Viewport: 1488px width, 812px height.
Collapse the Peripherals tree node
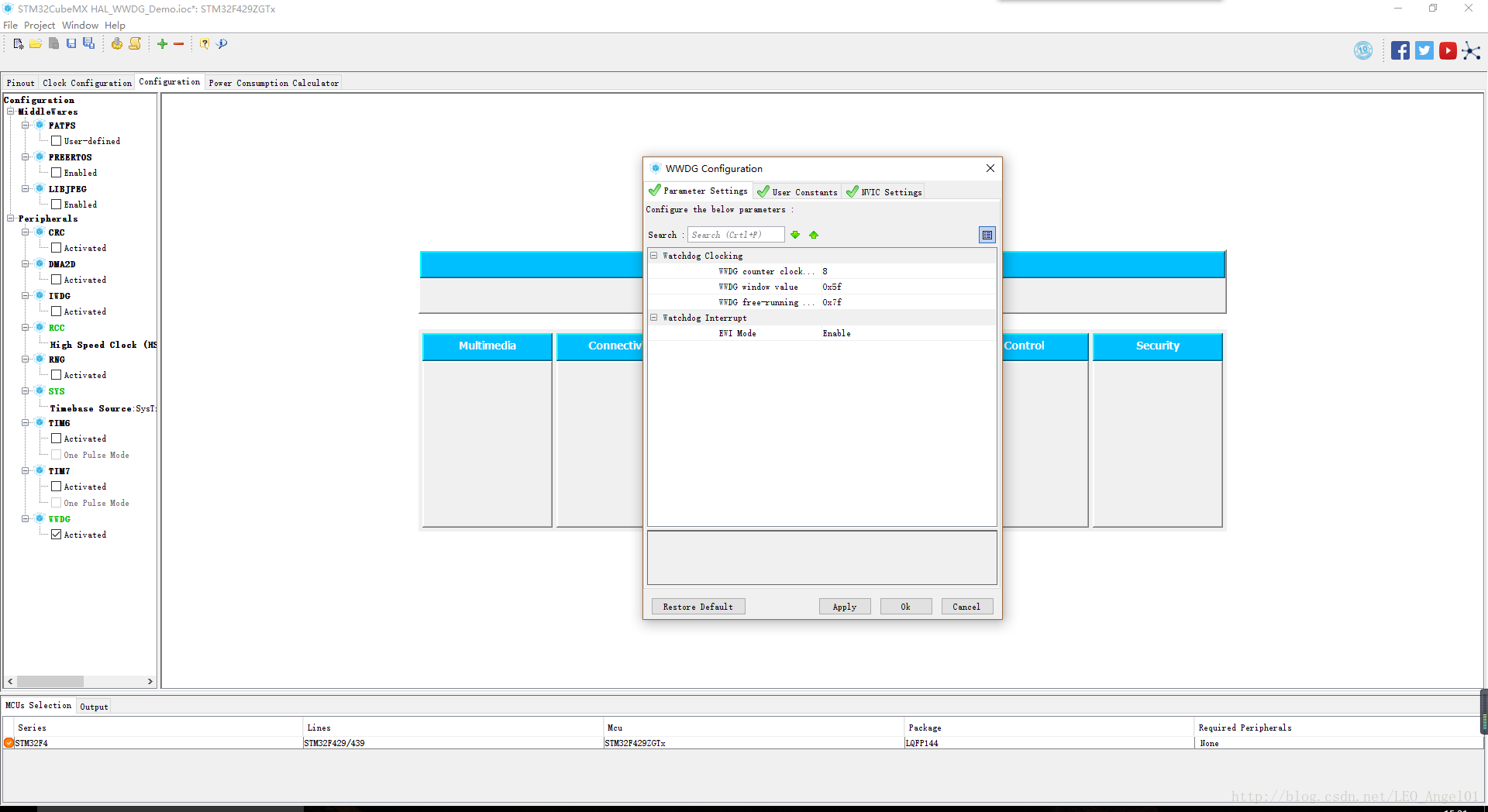[11, 218]
